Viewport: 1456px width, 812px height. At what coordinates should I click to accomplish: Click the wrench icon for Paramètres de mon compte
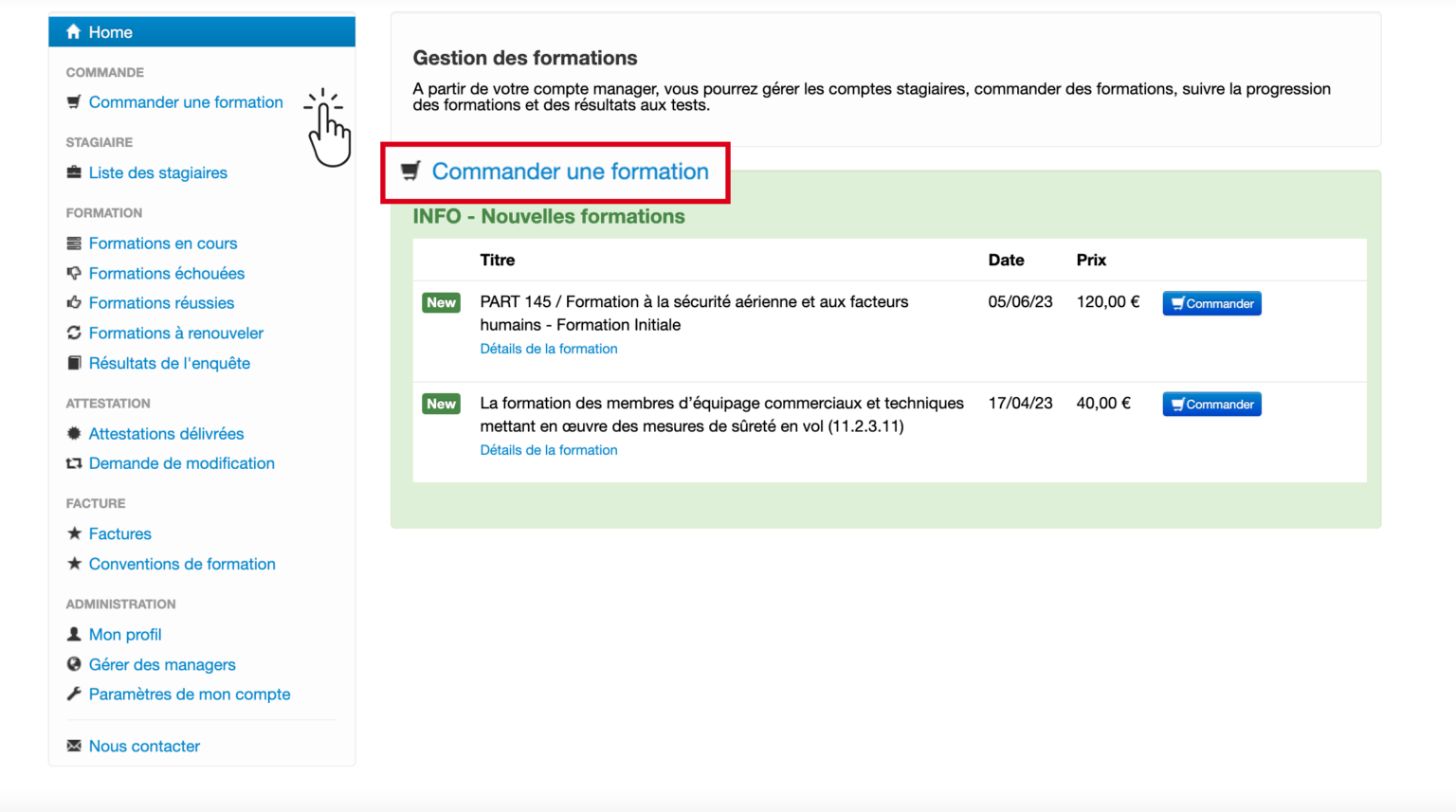[74, 694]
